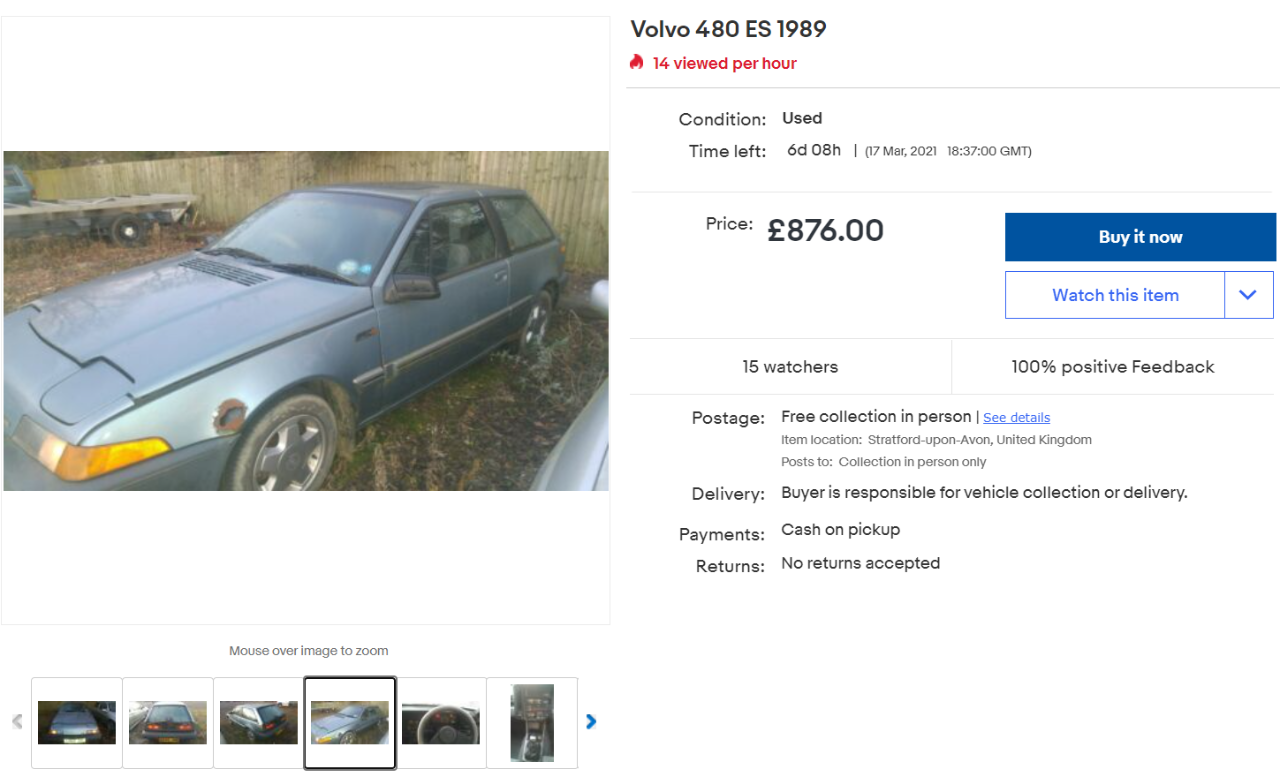Select the currently highlighted fourth thumbnail

pos(350,723)
